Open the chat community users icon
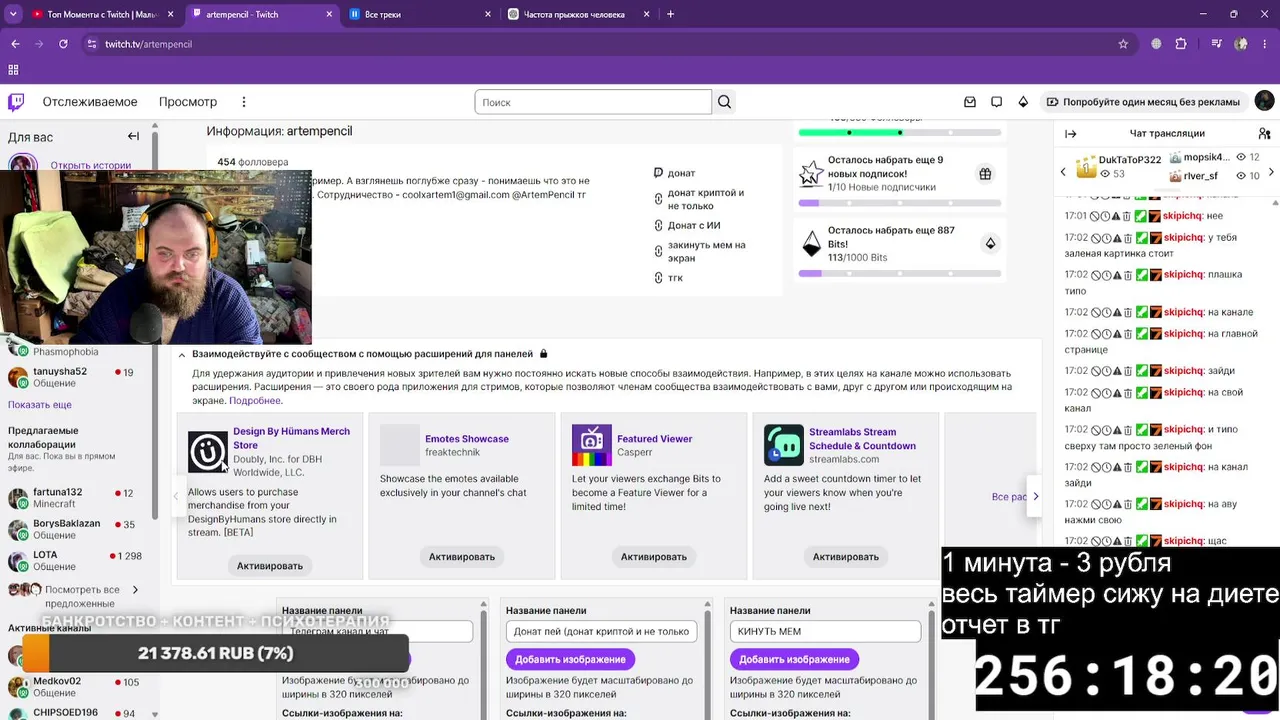The height and width of the screenshot is (720, 1280). coord(1264,134)
